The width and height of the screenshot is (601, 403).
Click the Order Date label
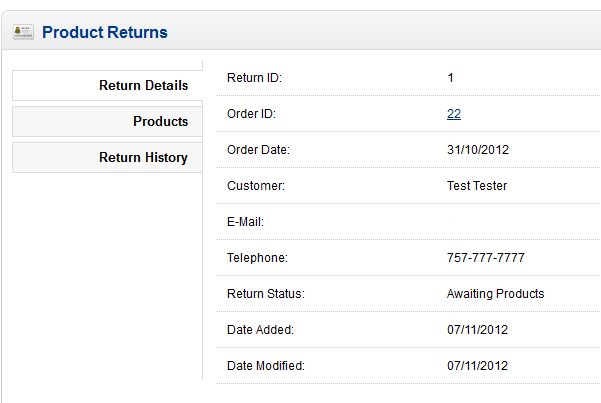tap(258, 150)
